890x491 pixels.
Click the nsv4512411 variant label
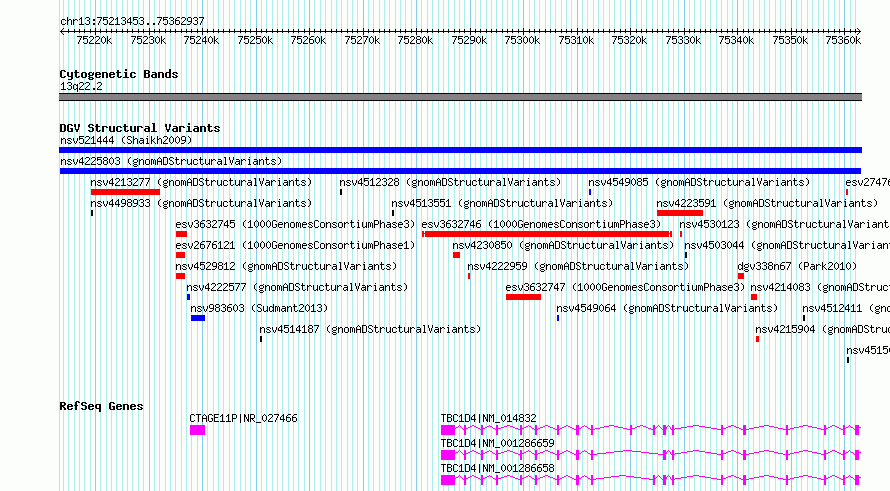coord(846,308)
